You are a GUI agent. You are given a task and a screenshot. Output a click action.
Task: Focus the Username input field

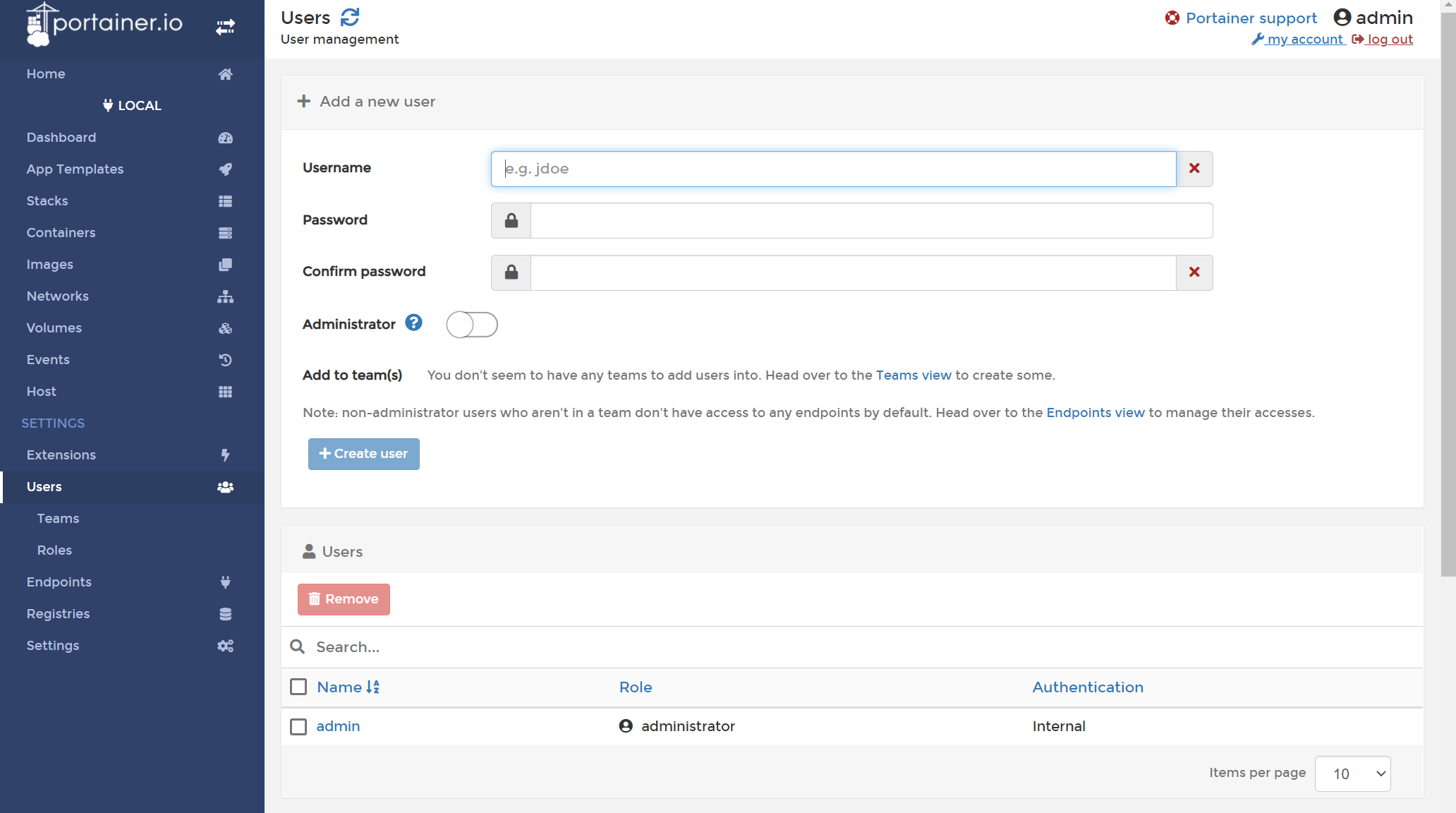833,169
